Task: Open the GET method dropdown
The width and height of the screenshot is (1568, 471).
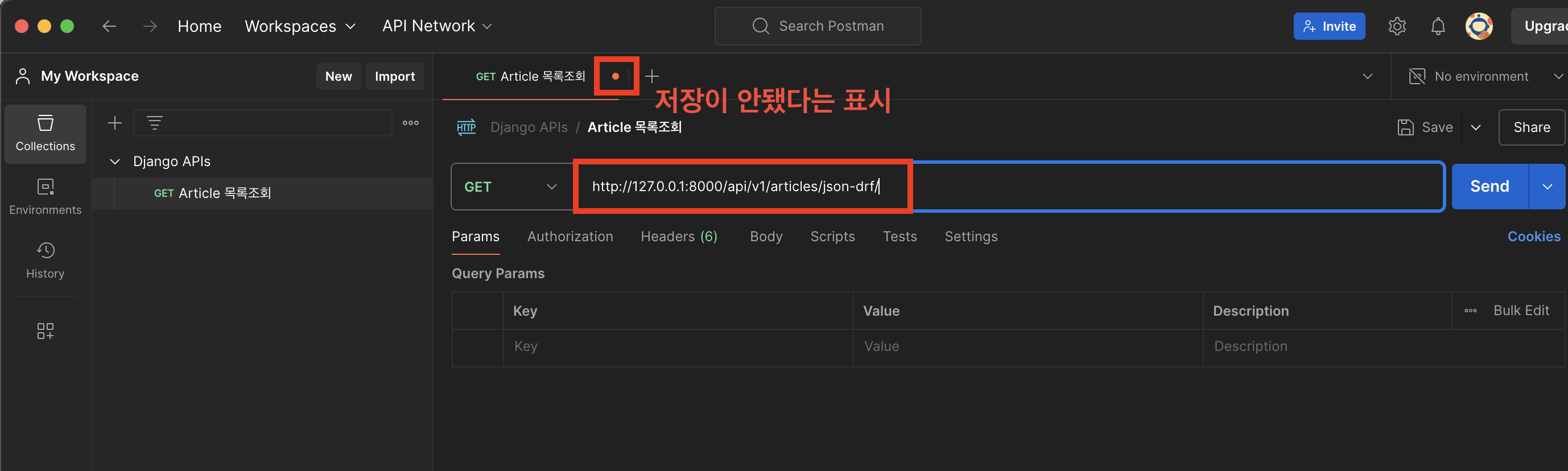Action: [x=511, y=187]
